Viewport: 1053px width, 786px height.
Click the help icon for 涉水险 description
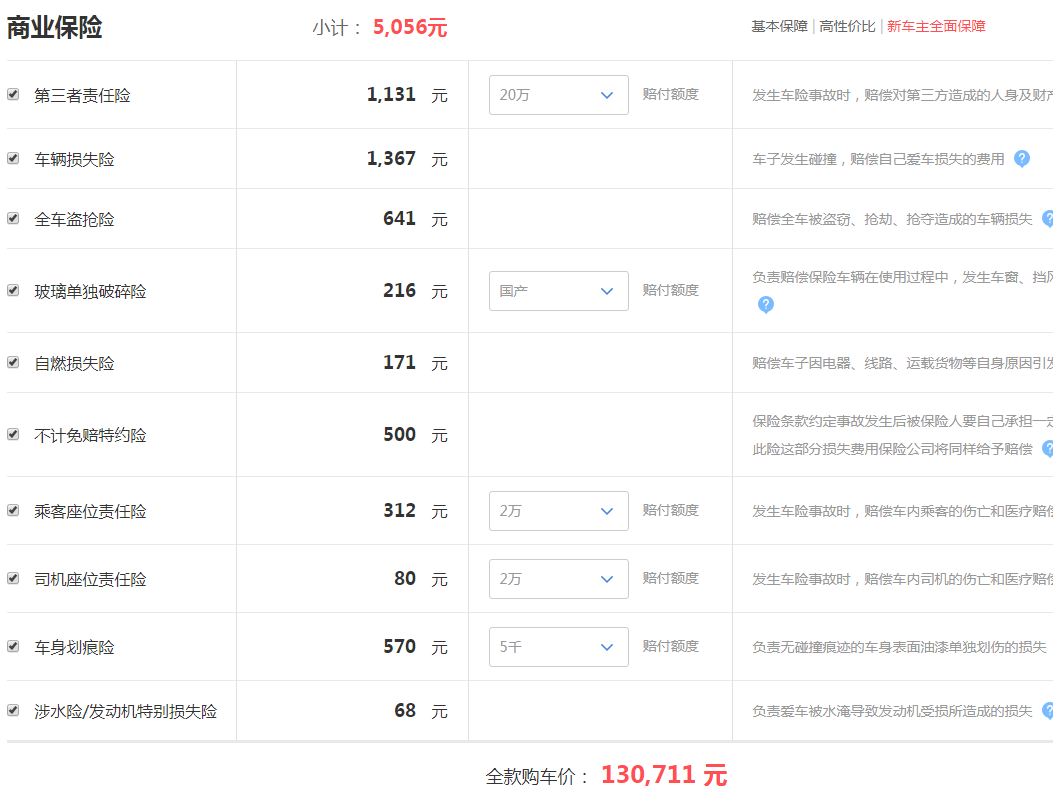[x=1048, y=711]
